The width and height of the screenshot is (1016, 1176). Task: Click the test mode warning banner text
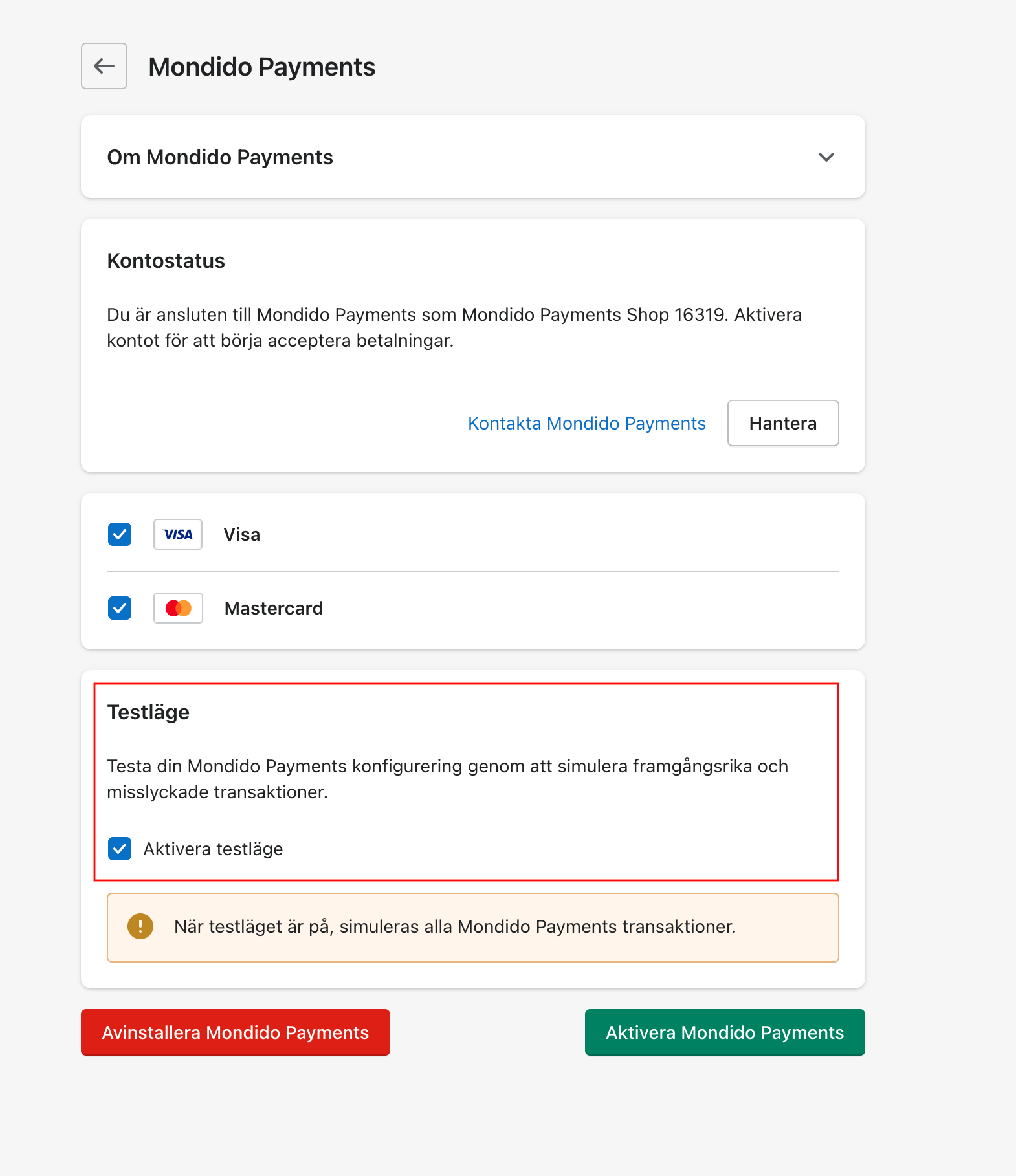455,926
